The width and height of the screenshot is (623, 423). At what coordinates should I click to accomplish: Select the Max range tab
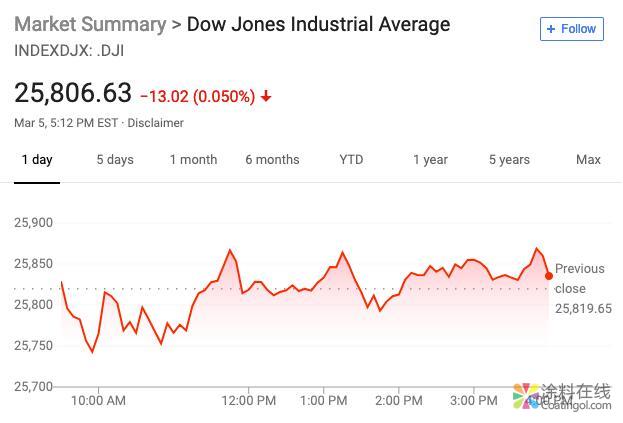tap(588, 160)
